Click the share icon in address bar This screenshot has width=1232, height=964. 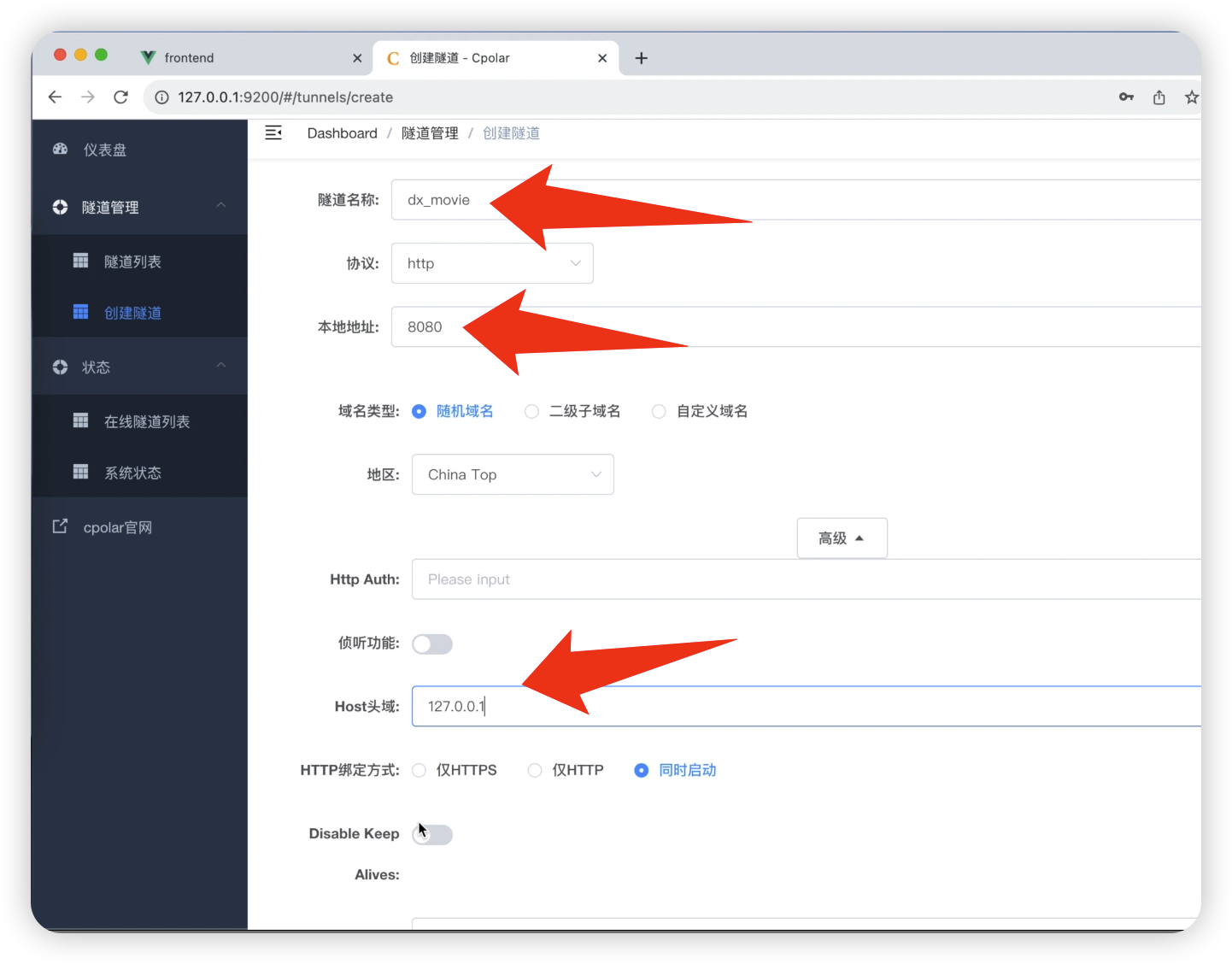pyautogui.click(x=1159, y=97)
